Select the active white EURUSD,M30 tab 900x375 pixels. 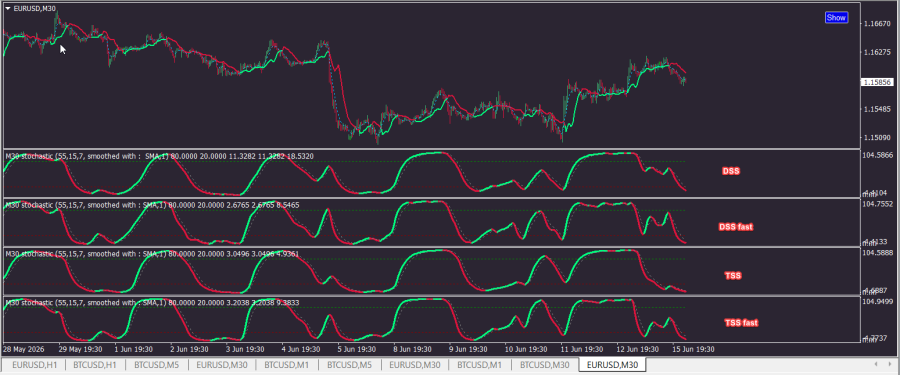(612, 364)
